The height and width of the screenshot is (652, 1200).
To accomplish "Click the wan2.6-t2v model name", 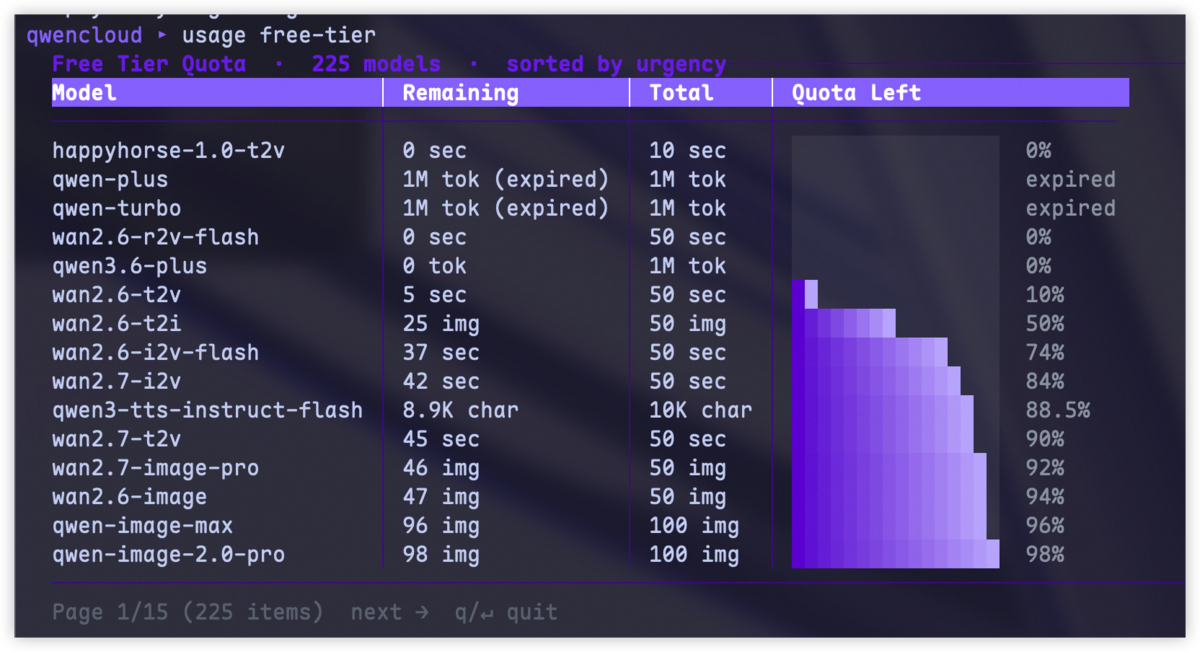I will point(117,296).
